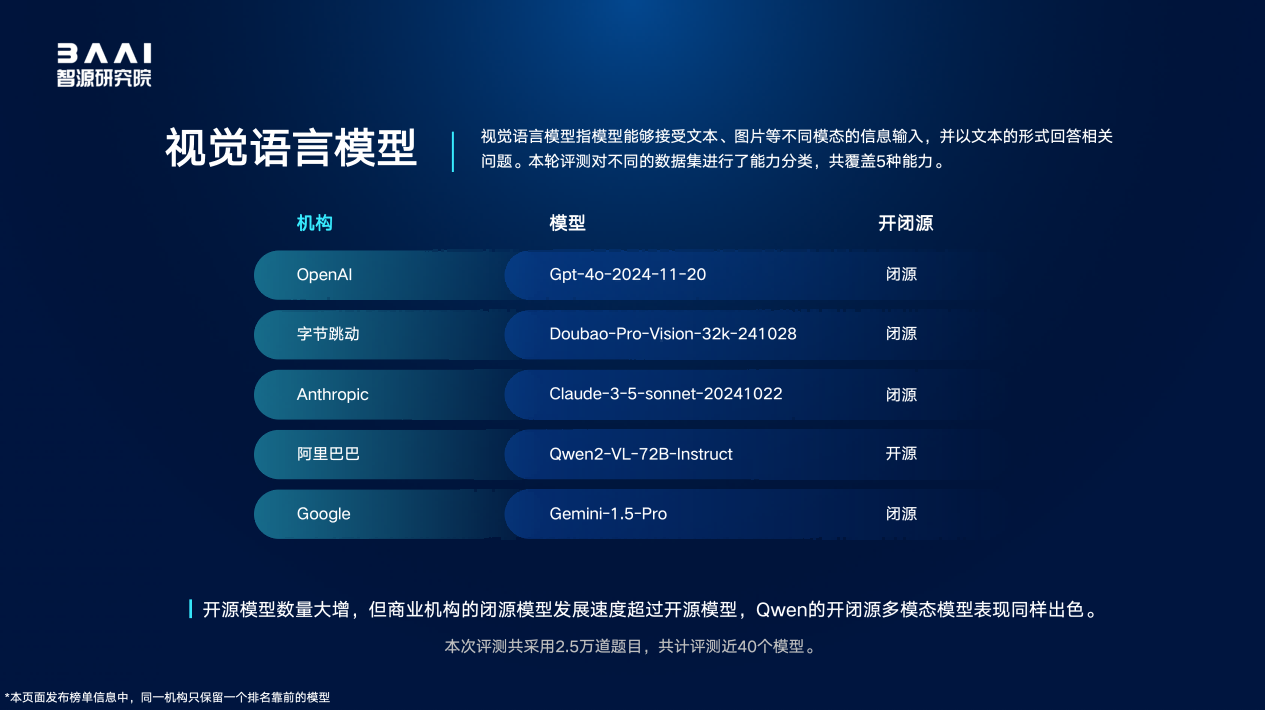
Task: Toggle the 开源 label for Qwen2-VL-72B-Instruct
Action: tap(901, 454)
